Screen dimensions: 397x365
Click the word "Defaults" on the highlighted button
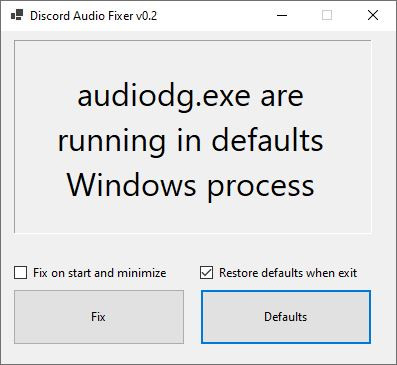tap(286, 317)
